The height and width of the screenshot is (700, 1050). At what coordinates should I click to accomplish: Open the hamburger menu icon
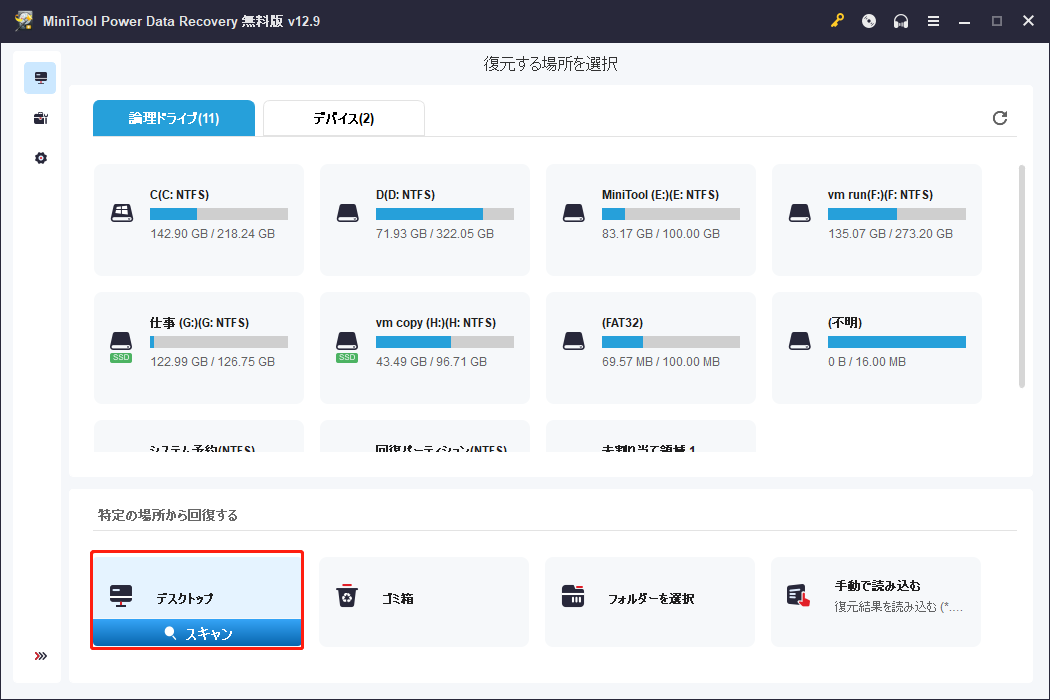933,21
